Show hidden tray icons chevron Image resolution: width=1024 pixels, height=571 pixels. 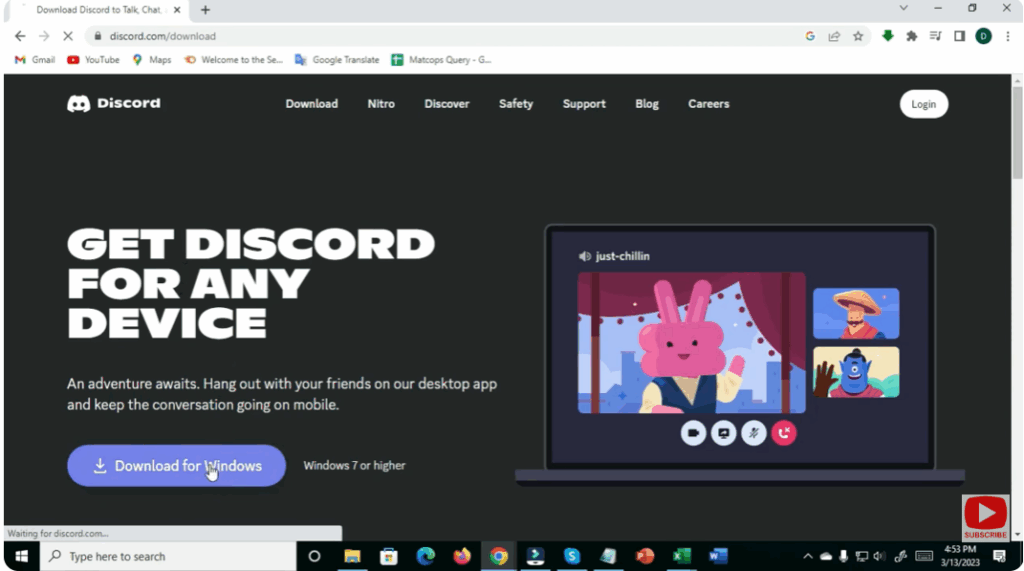[808, 556]
